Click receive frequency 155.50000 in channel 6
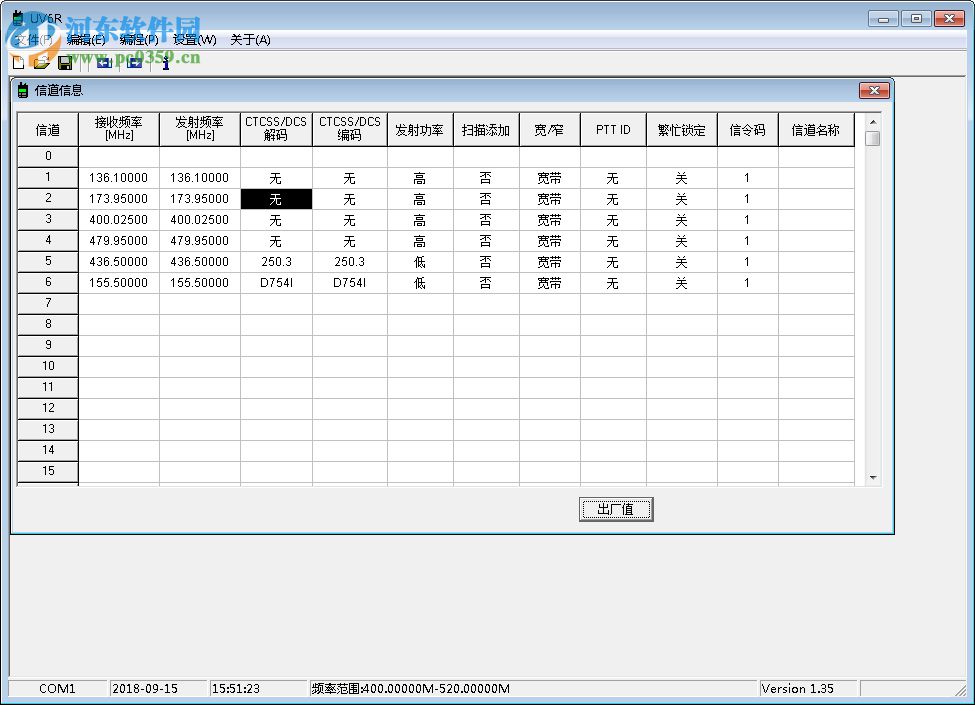 (119, 283)
